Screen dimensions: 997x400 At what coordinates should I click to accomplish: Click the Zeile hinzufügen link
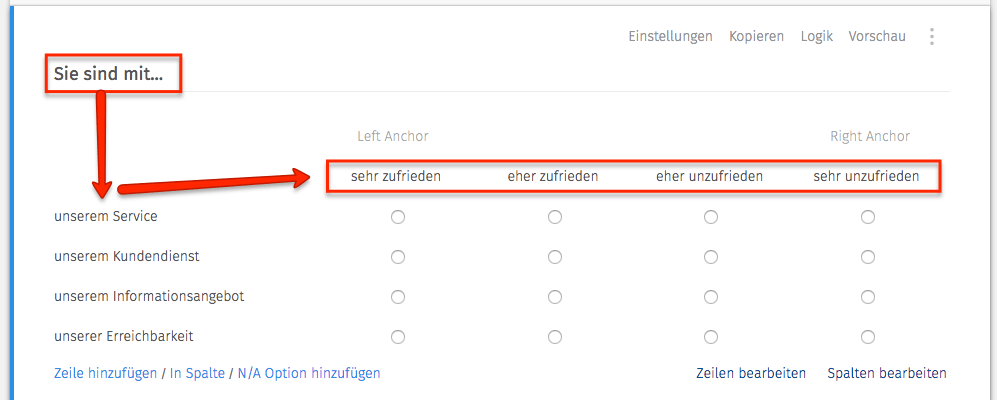(x=106, y=373)
